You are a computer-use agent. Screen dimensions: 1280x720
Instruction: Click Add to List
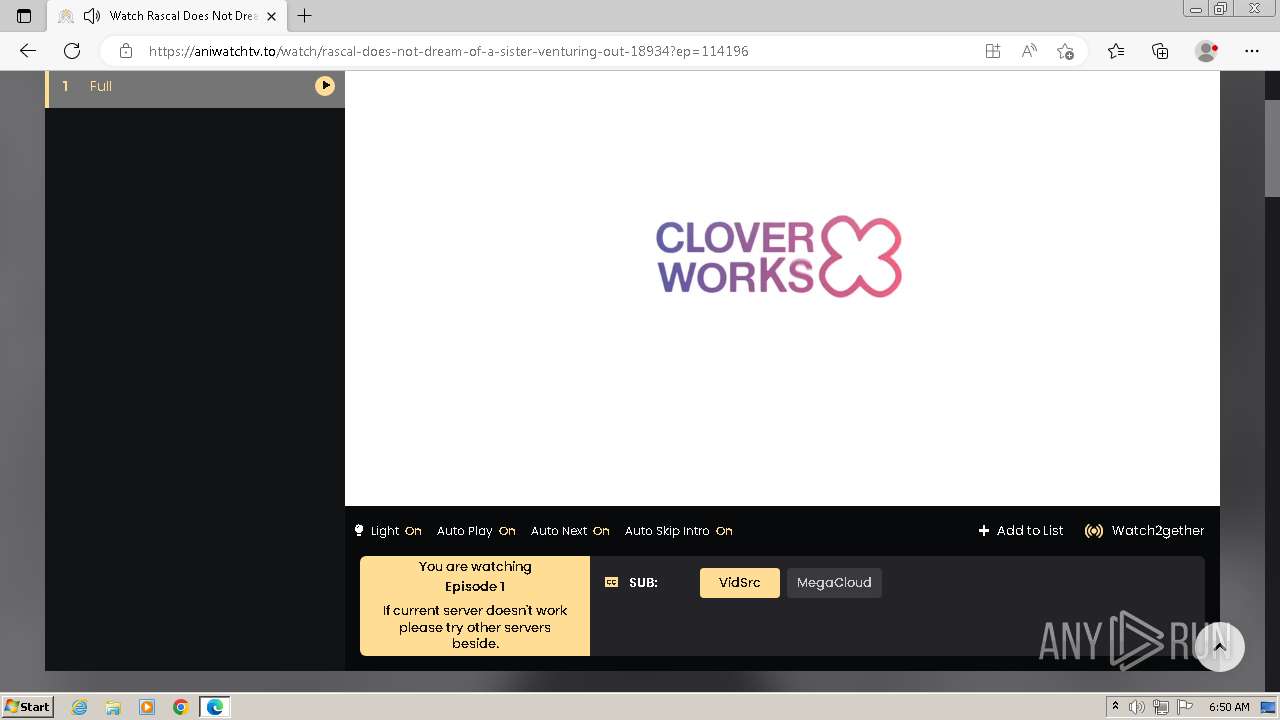pyautogui.click(x=1021, y=531)
